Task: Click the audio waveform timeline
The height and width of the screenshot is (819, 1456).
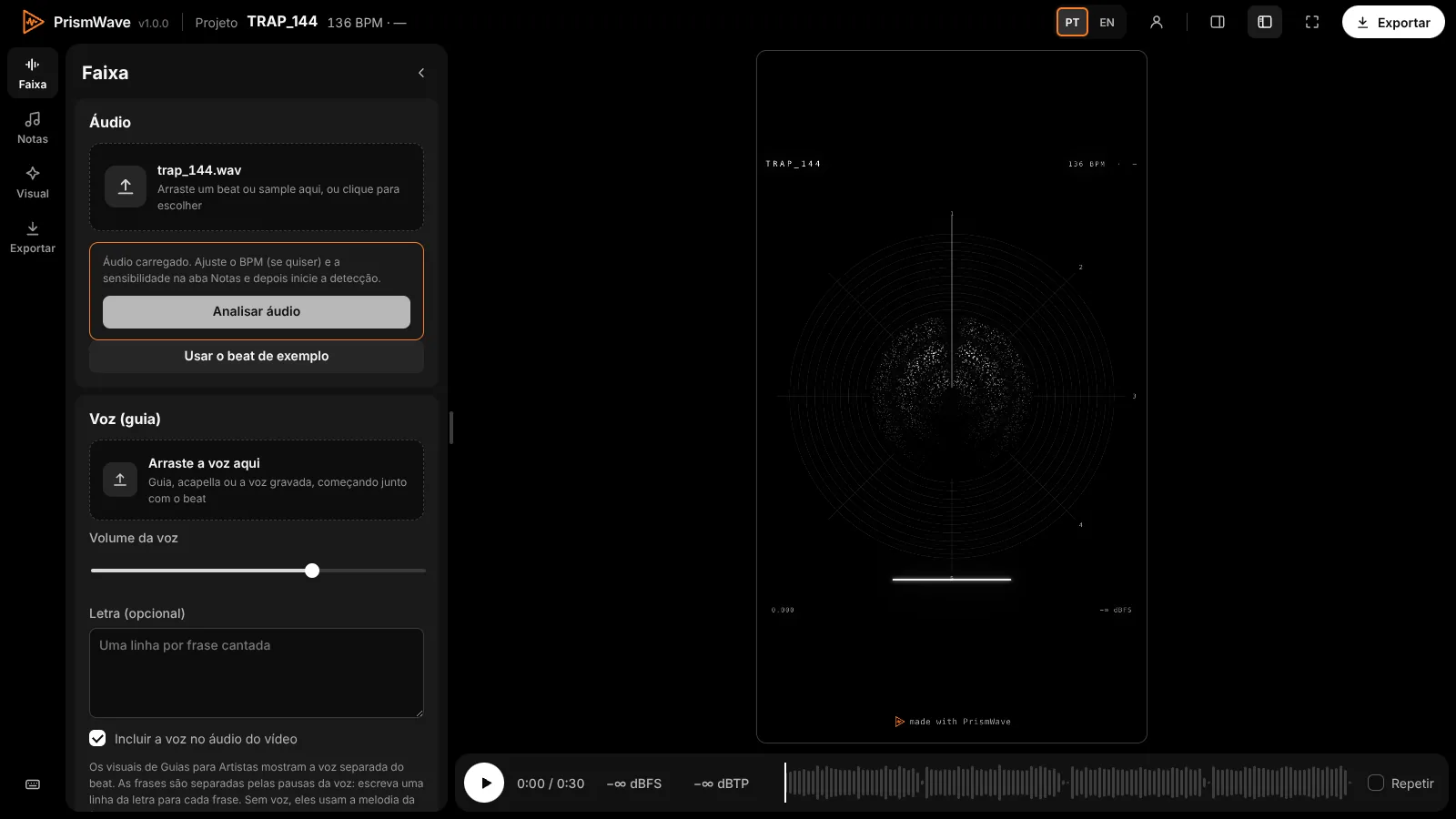Action: pos(1068,783)
